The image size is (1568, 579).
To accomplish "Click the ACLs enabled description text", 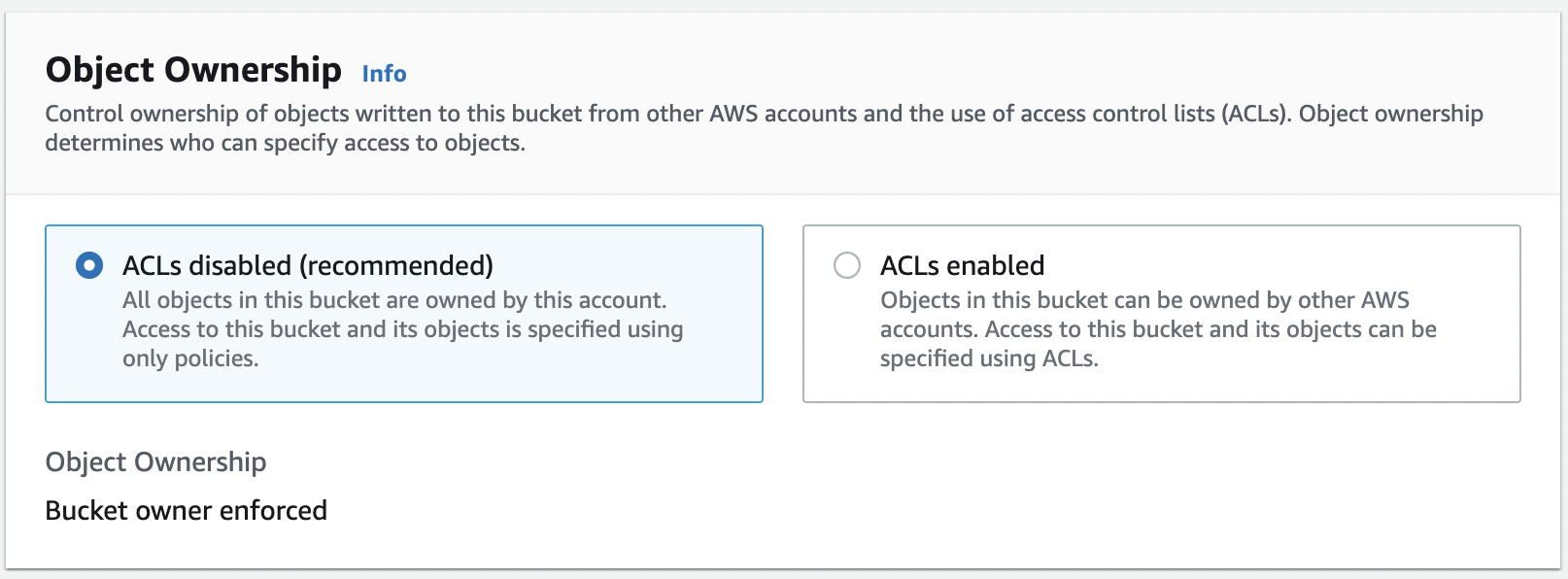I will [x=1158, y=329].
